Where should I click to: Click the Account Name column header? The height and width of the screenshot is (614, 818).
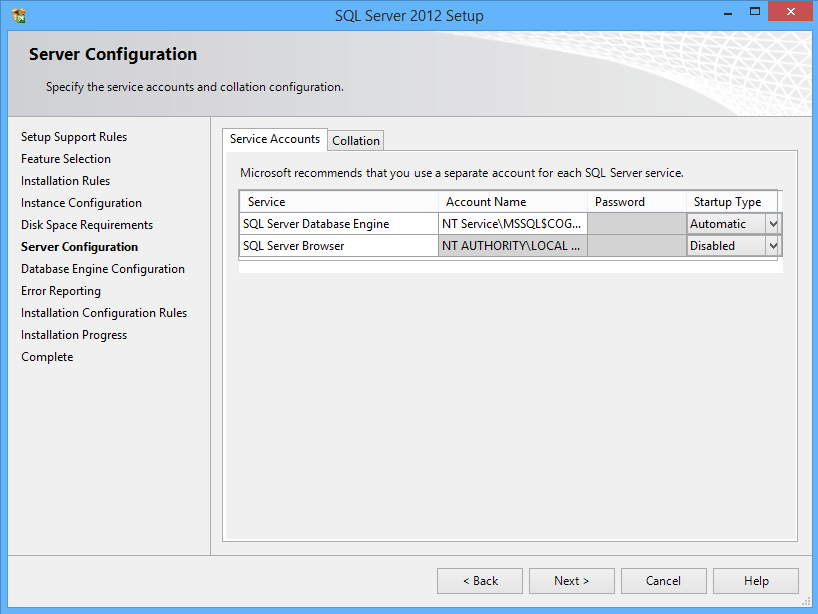513,202
